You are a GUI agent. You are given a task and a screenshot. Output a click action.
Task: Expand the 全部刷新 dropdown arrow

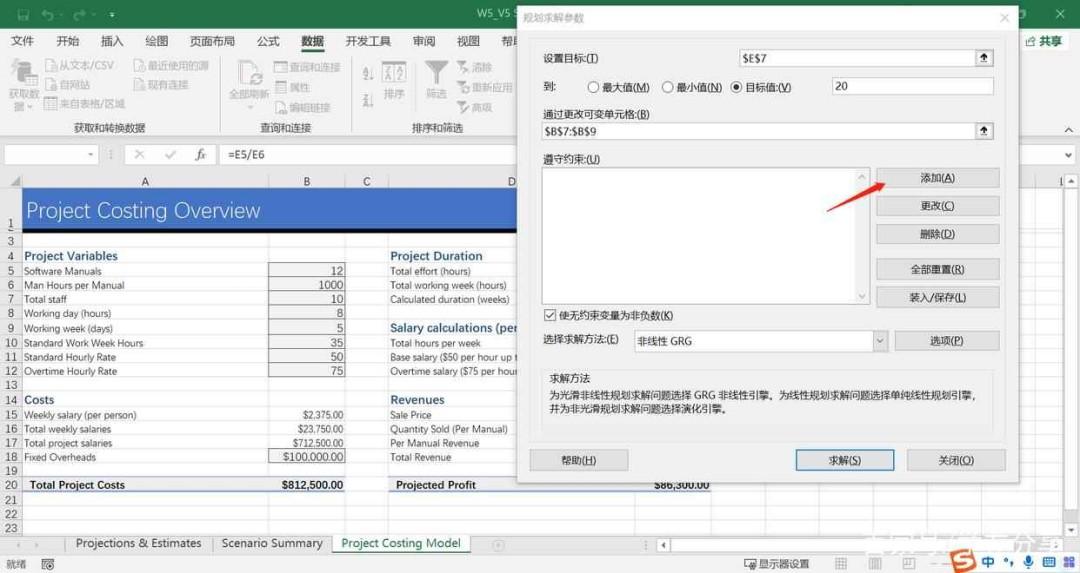(249, 107)
